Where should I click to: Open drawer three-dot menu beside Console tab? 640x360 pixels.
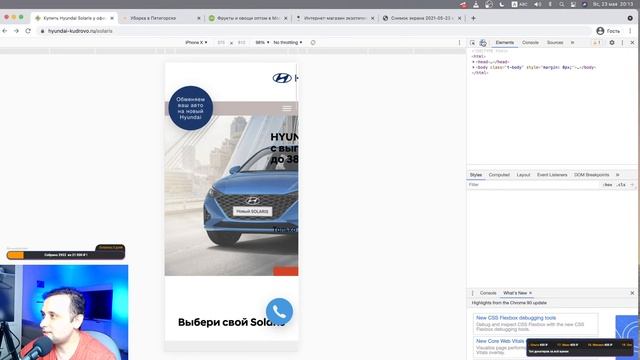[473, 293]
